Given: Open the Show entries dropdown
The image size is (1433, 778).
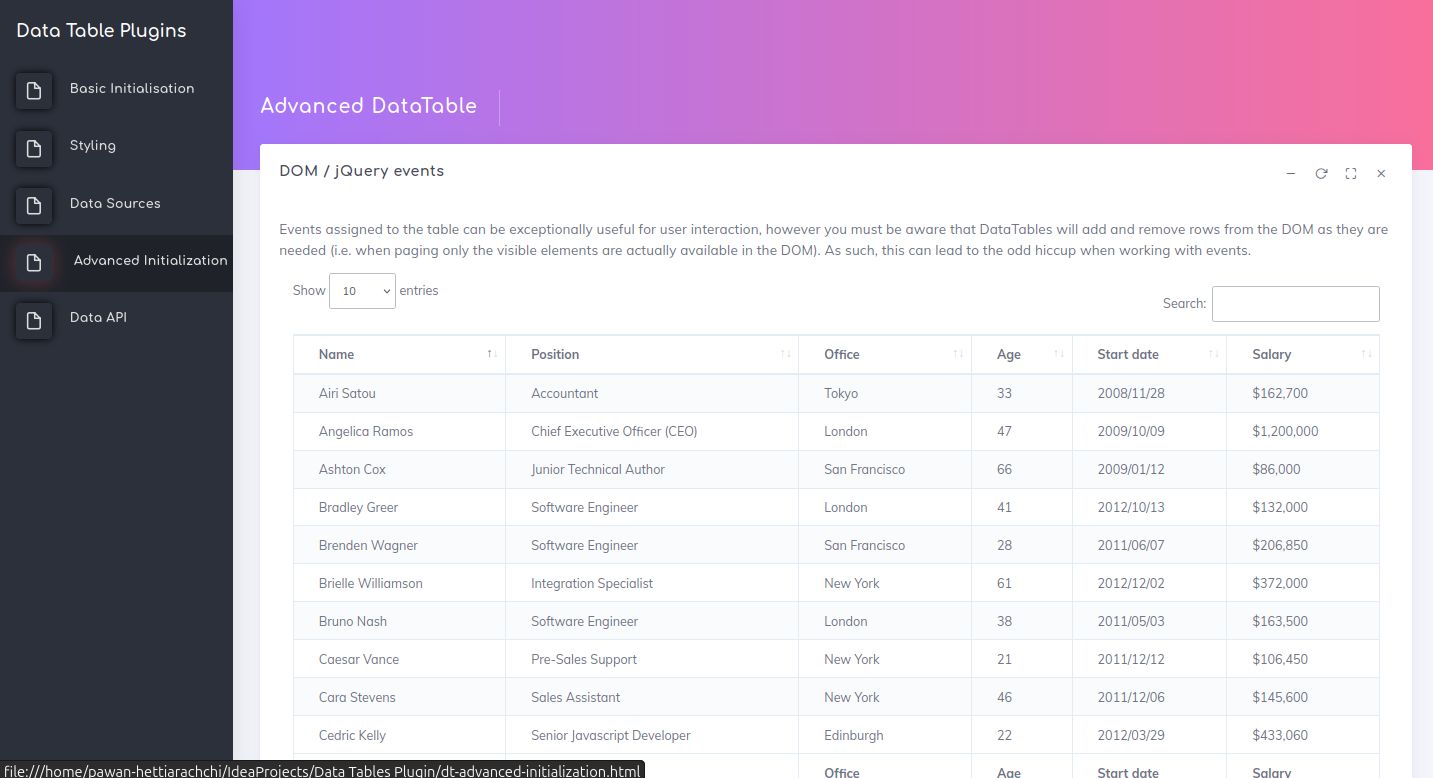Looking at the screenshot, I should click(362, 291).
